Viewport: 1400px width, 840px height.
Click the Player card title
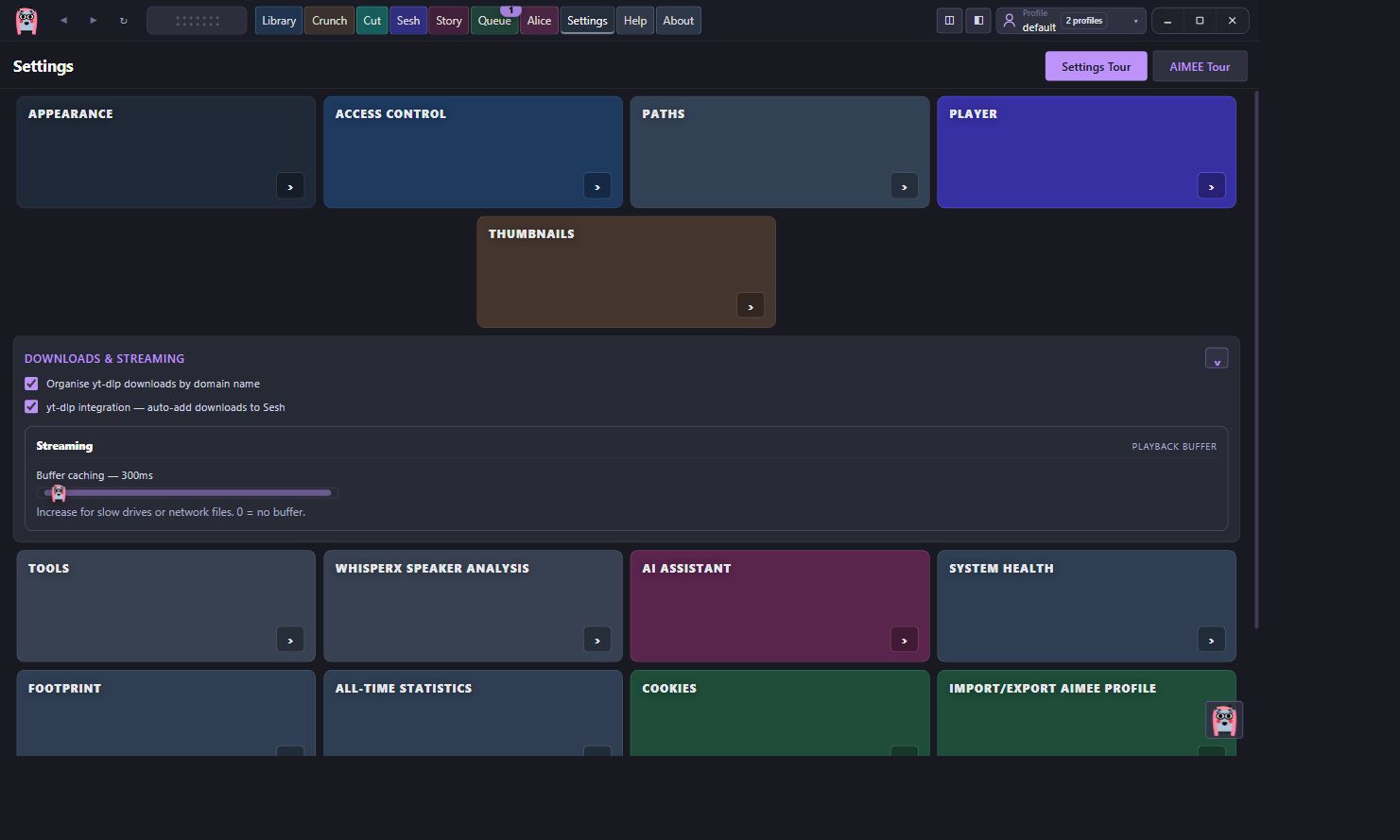click(973, 113)
